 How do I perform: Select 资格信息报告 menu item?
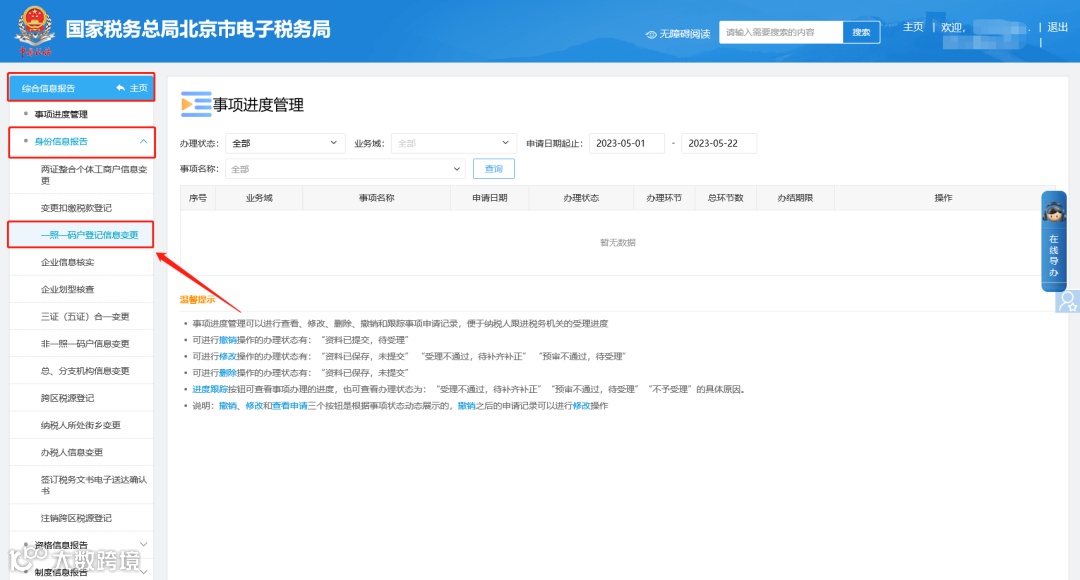pyautogui.click(x=61, y=545)
